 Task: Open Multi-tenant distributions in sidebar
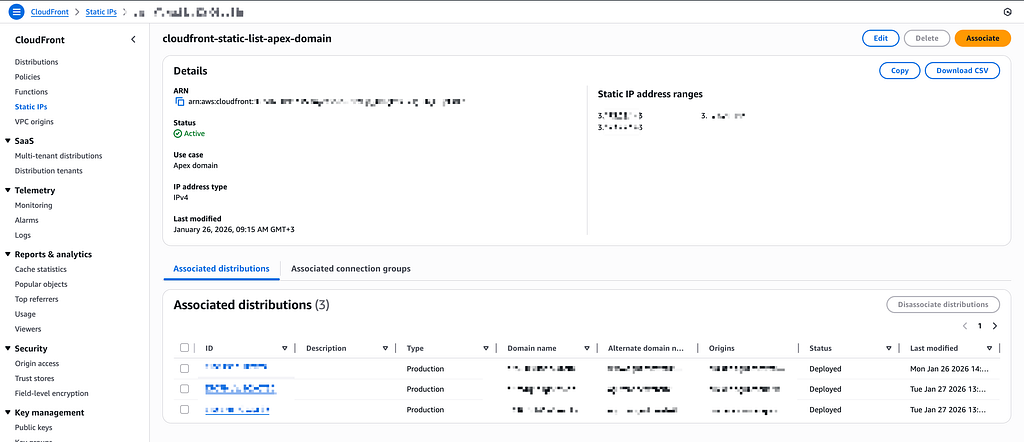tap(58, 156)
